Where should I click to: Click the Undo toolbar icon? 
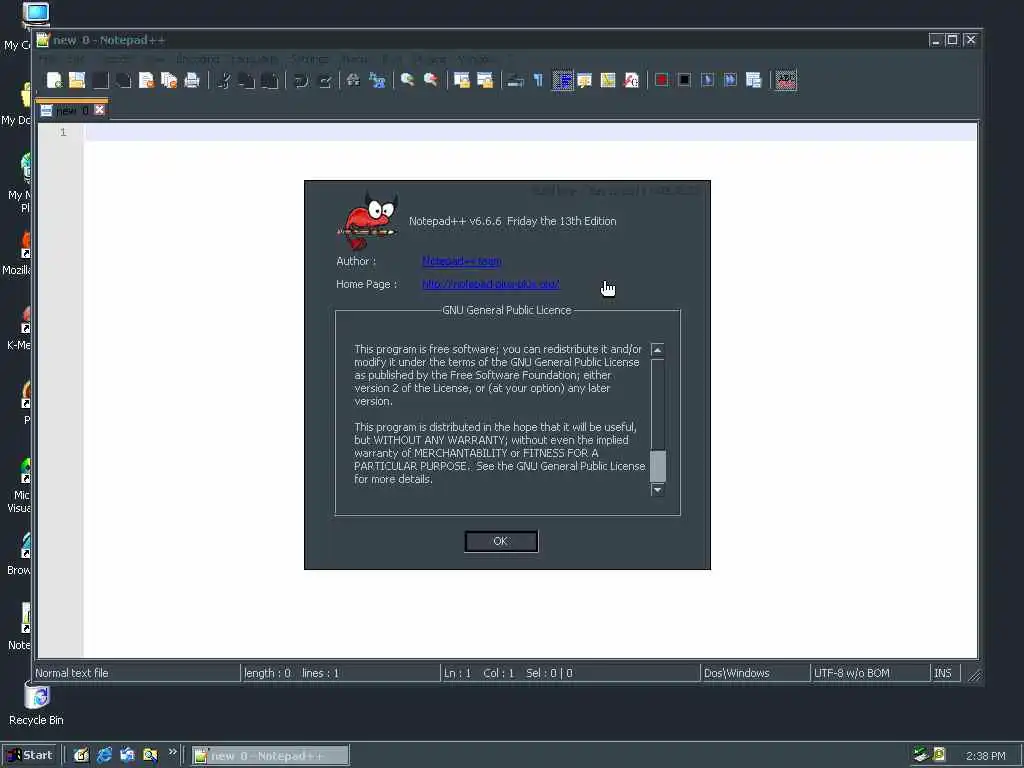coord(300,80)
